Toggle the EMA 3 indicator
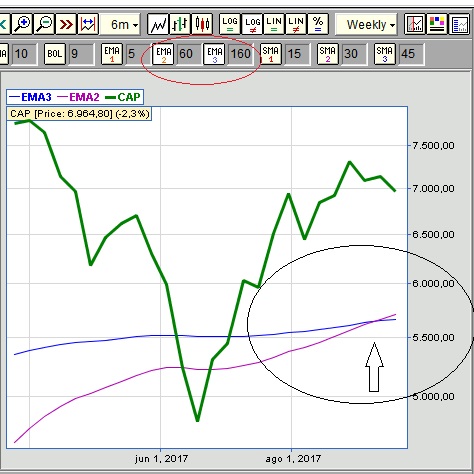Viewport: 474px width, 474px height. coord(214,54)
